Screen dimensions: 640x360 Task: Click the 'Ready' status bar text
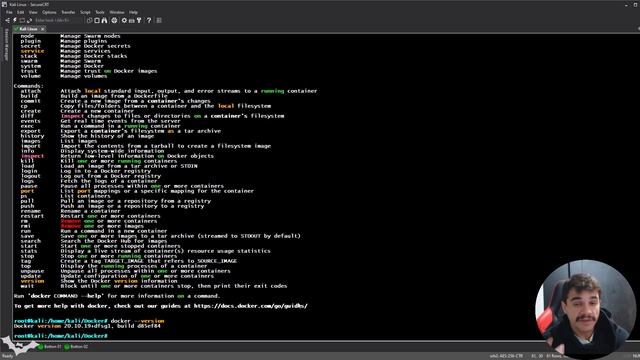pos(8,356)
